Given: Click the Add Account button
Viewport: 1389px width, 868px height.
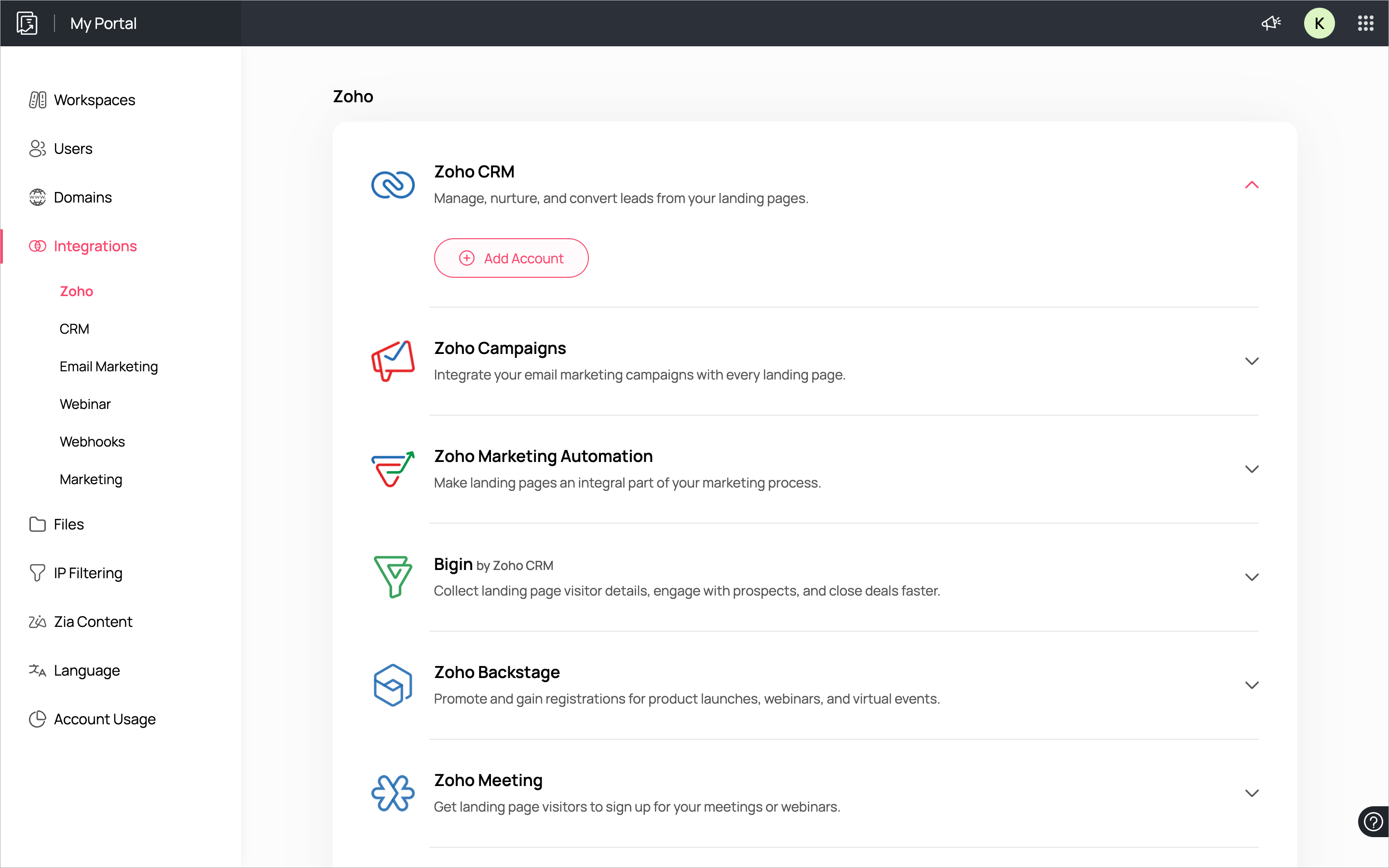Looking at the screenshot, I should pyautogui.click(x=511, y=258).
